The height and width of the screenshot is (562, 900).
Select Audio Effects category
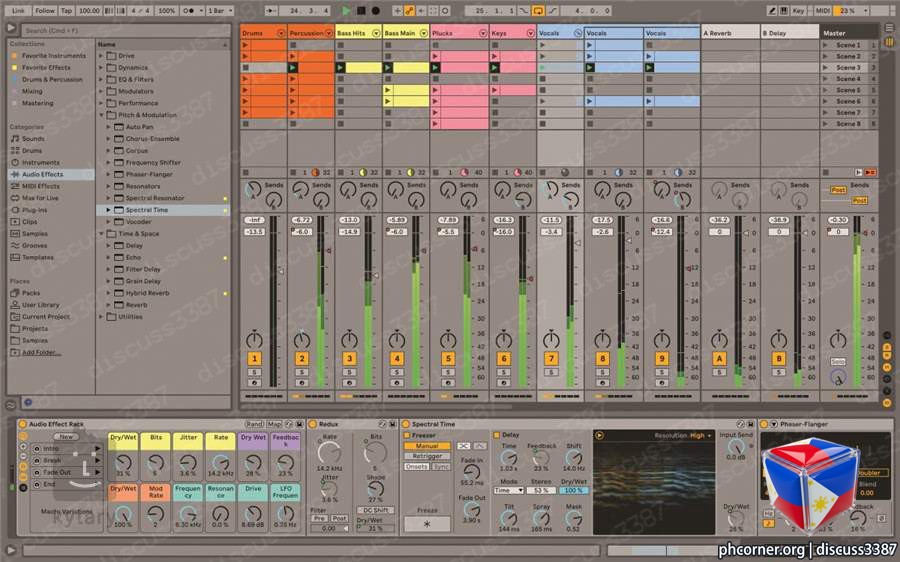42,174
